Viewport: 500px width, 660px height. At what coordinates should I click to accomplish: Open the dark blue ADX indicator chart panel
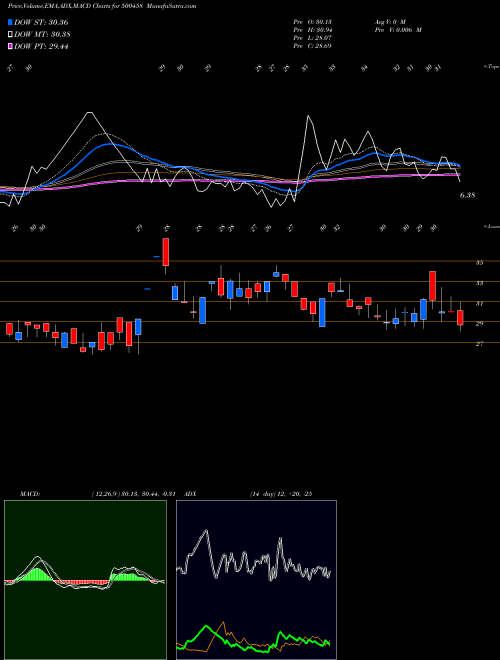(256, 580)
